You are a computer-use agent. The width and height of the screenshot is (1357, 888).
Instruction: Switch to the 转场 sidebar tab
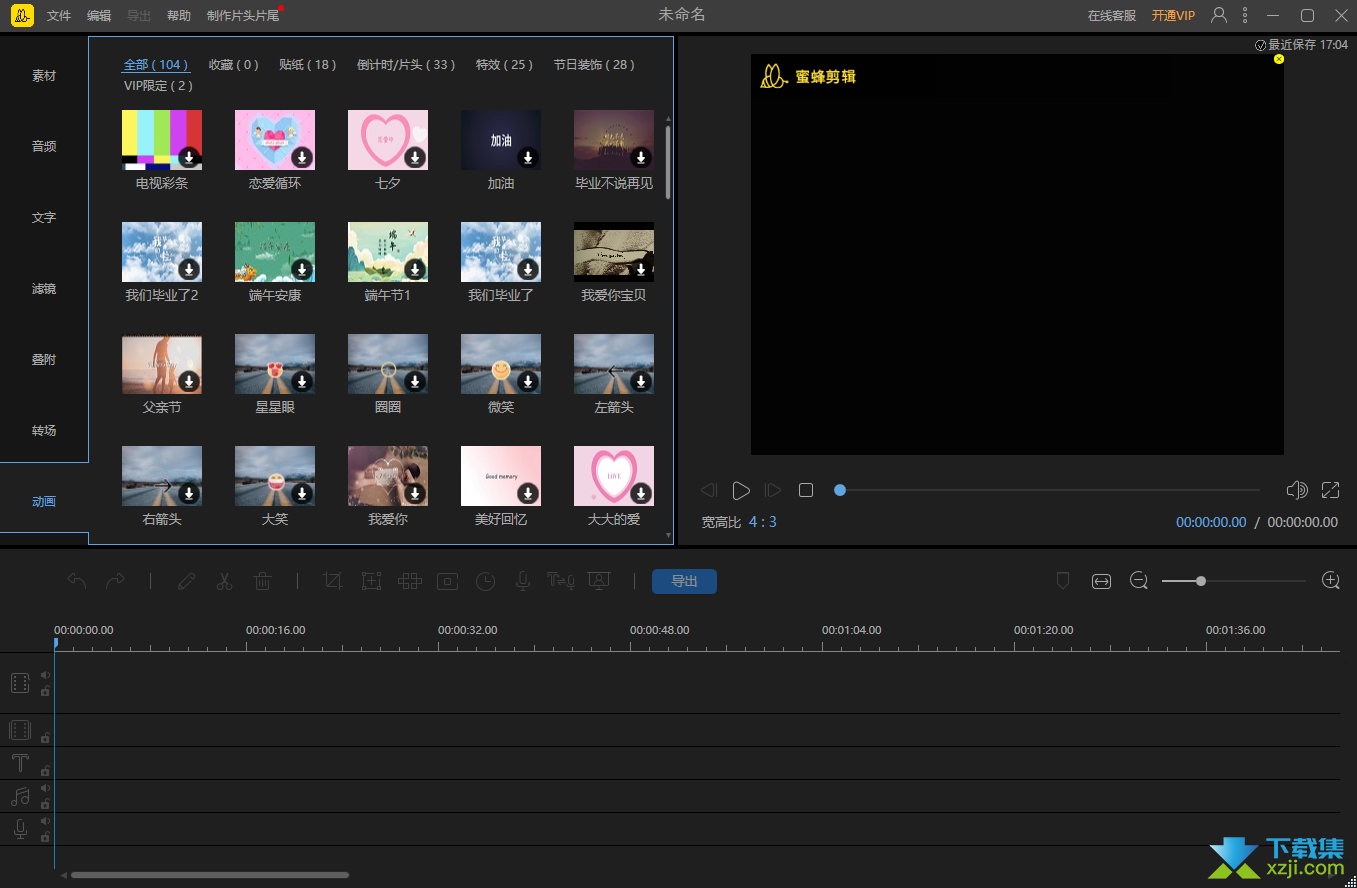(x=44, y=430)
